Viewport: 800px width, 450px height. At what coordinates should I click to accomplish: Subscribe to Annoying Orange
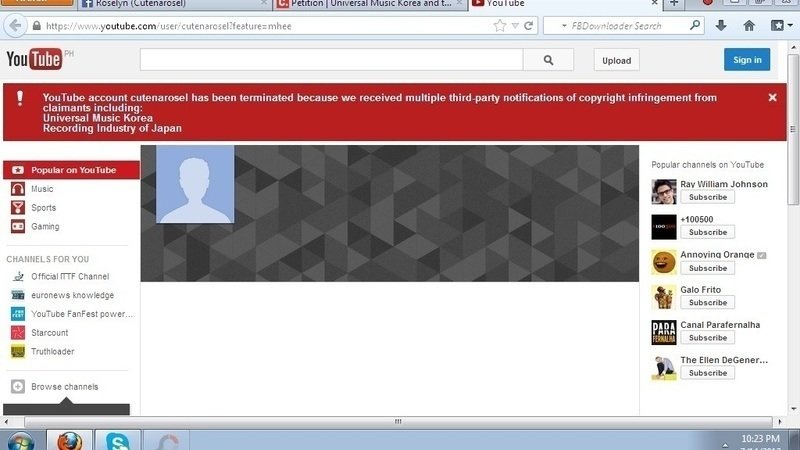pyautogui.click(x=708, y=268)
